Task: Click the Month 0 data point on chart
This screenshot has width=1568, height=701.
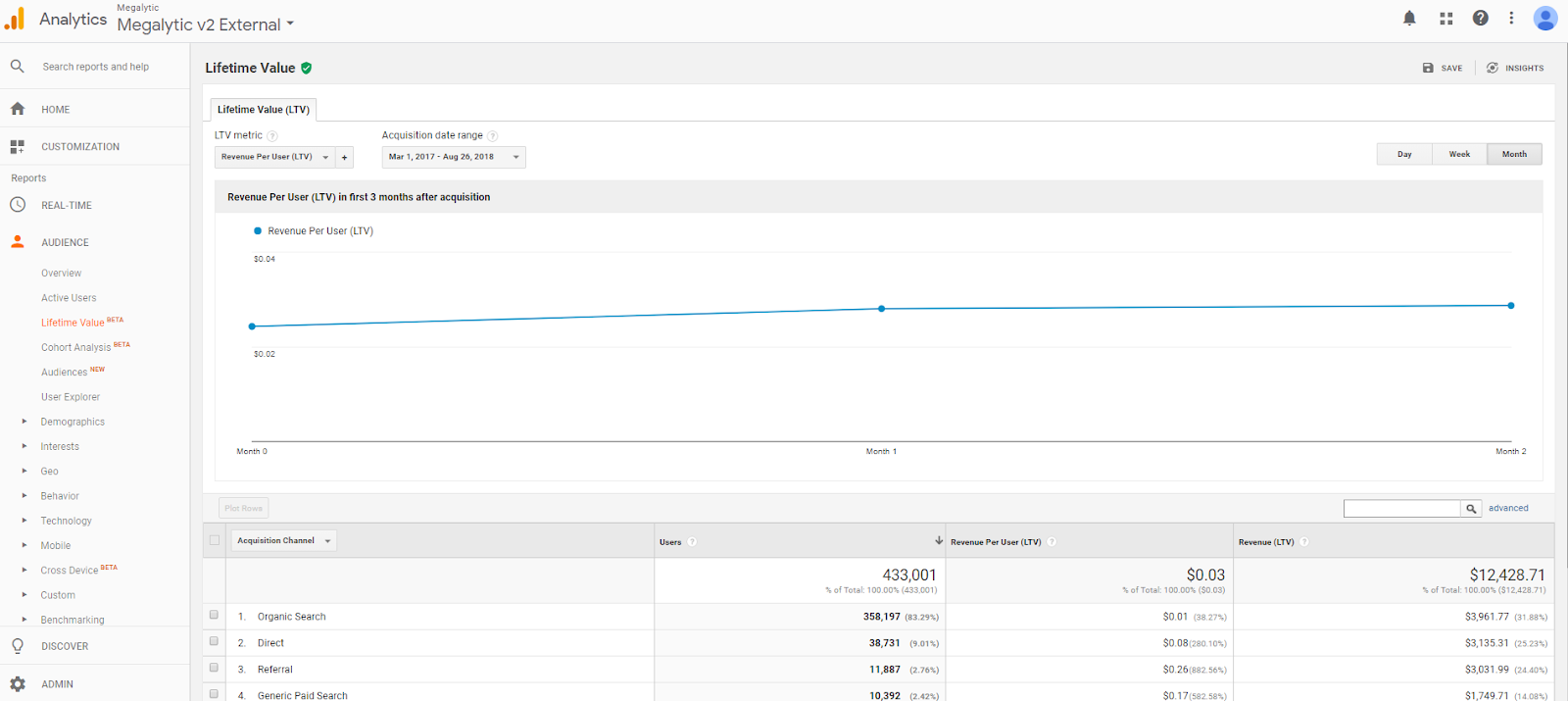Action: click(252, 326)
